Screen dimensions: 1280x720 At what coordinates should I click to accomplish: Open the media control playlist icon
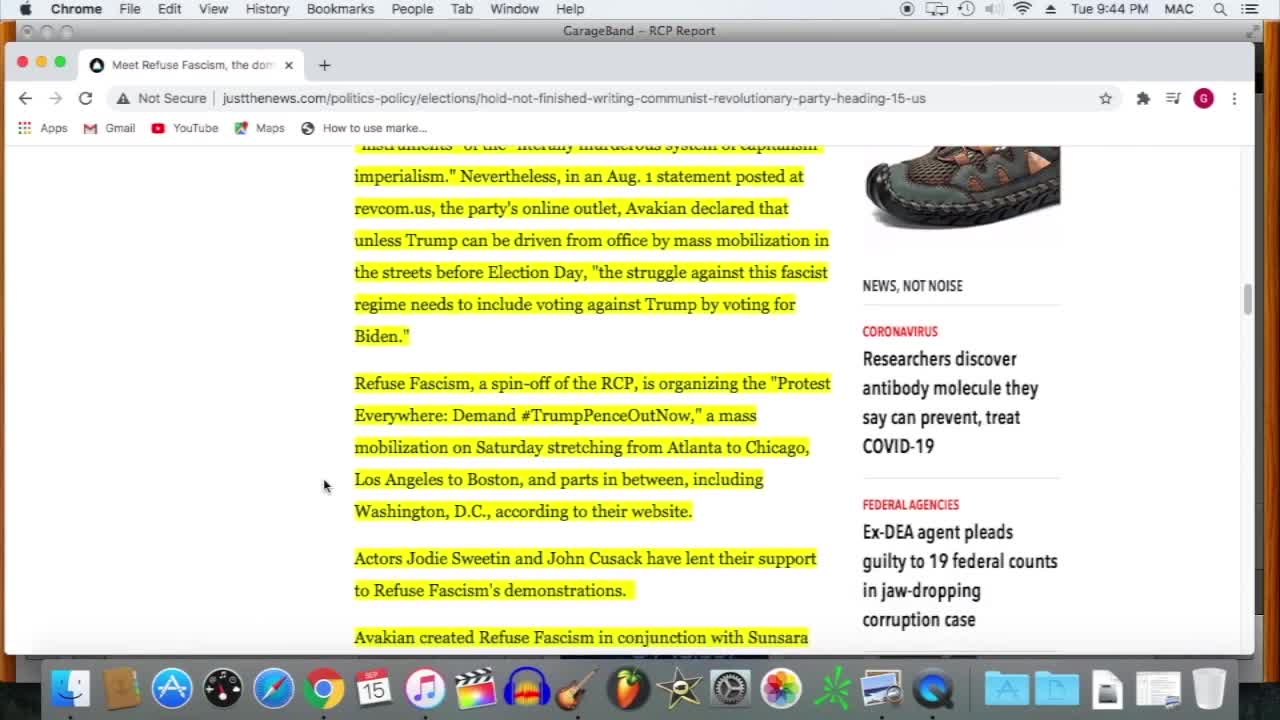(x=1173, y=98)
